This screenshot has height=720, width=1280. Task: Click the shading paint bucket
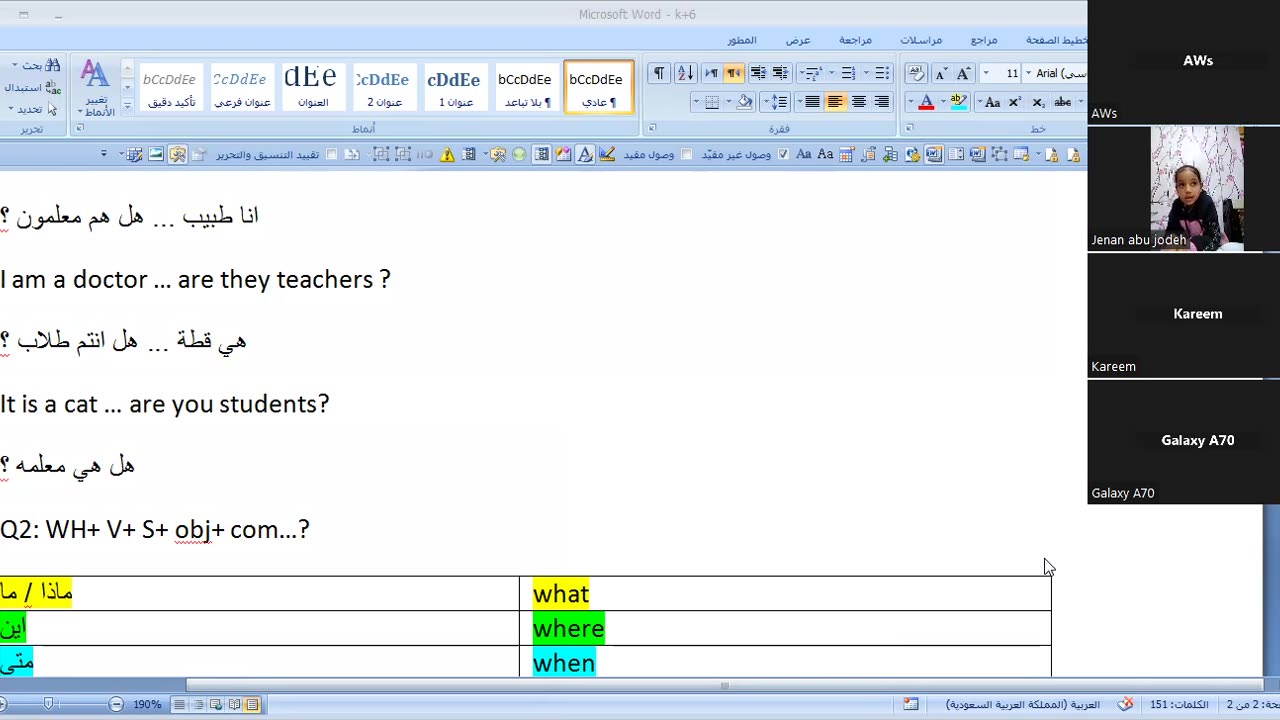(x=745, y=102)
